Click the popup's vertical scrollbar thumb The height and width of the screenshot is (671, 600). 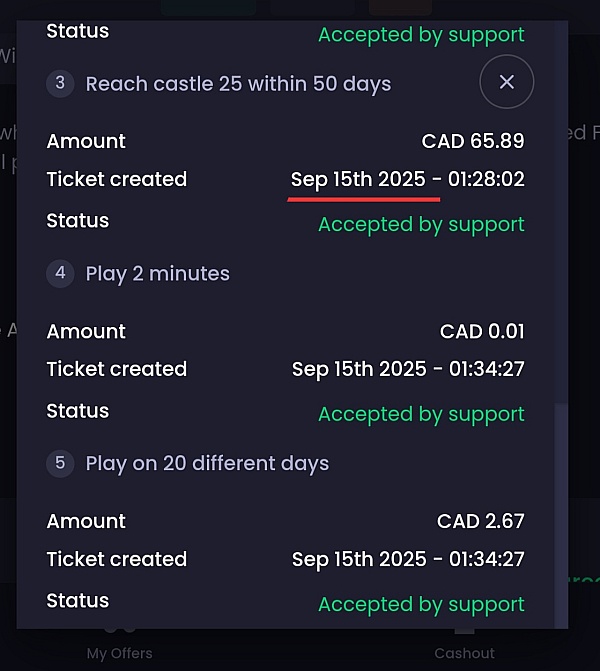pos(561,510)
